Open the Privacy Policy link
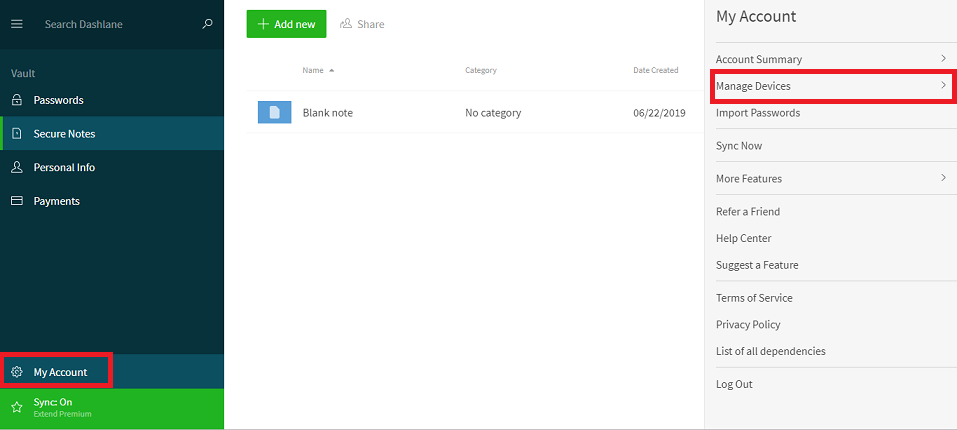This screenshot has width=957, height=430. coord(748,324)
